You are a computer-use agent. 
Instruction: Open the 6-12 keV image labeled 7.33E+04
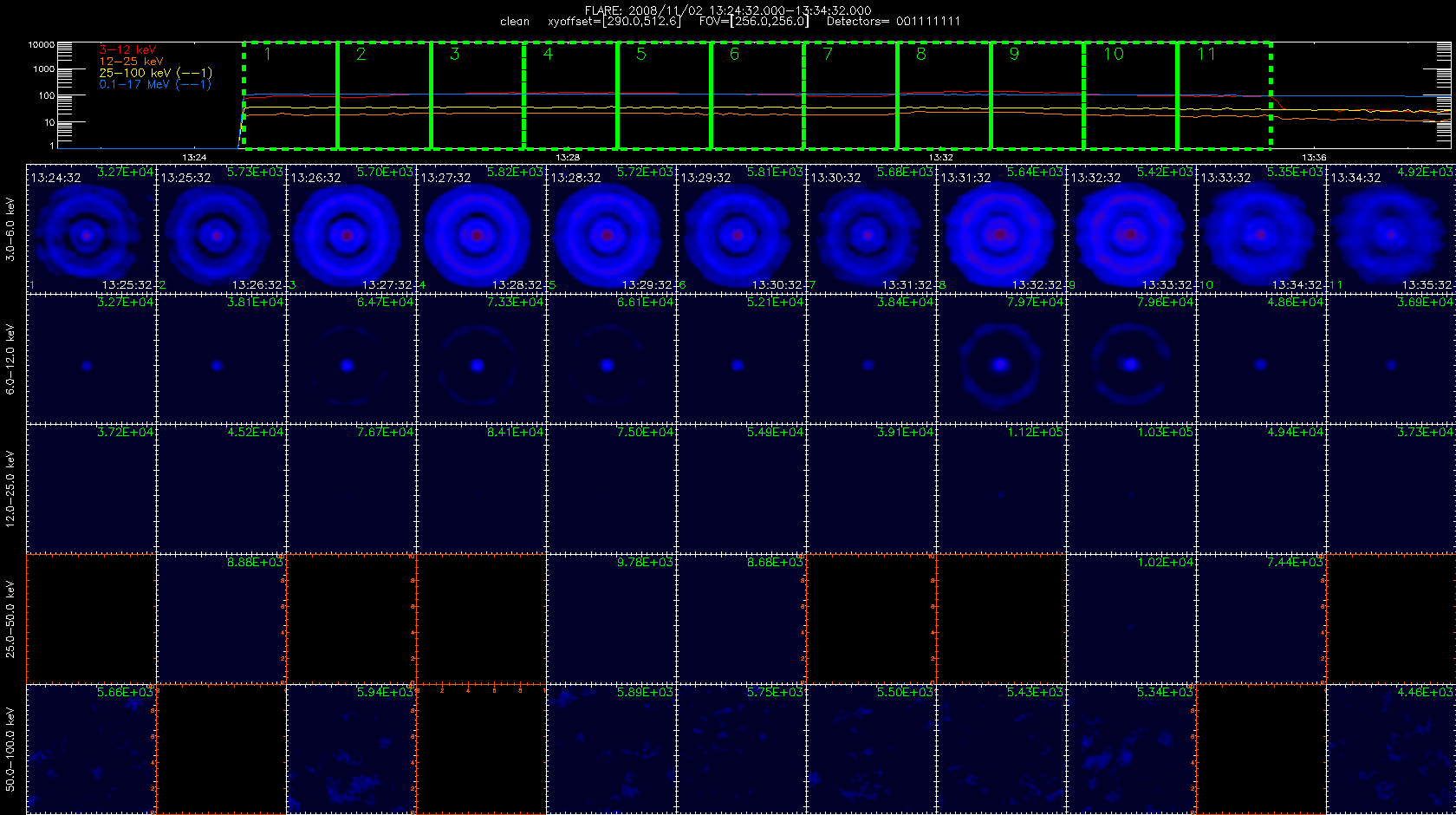coord(481,359)
